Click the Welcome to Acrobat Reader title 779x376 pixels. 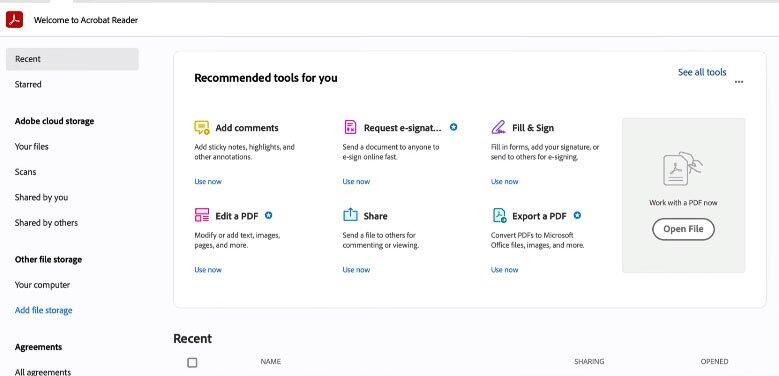tap(86, 20)
